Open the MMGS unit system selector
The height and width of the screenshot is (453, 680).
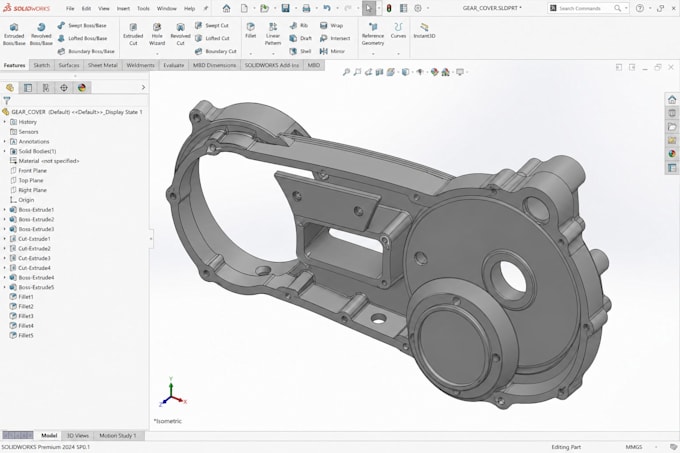click(x=634, y=447)
